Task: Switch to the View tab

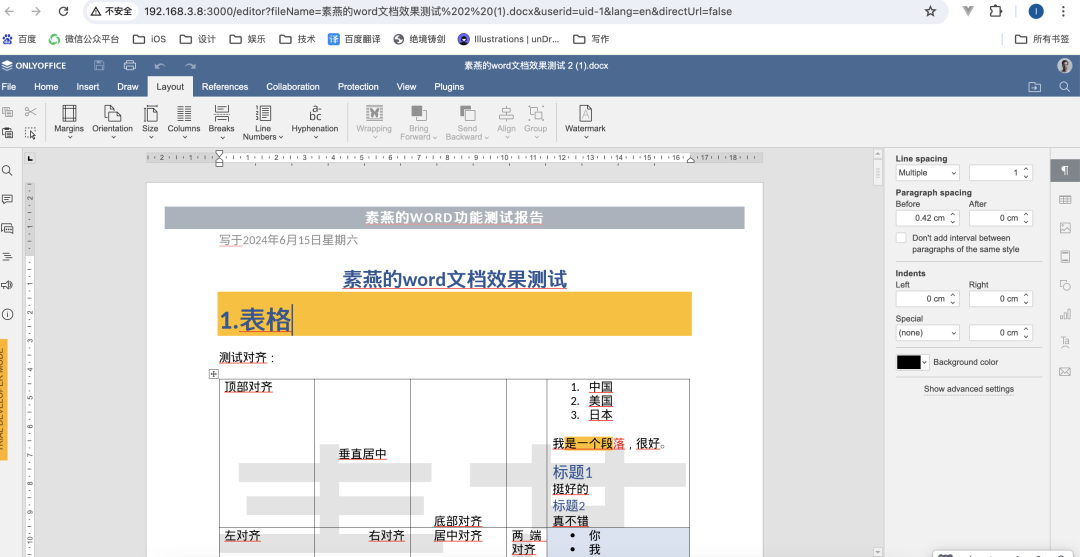Action: [x=406, y=87]
